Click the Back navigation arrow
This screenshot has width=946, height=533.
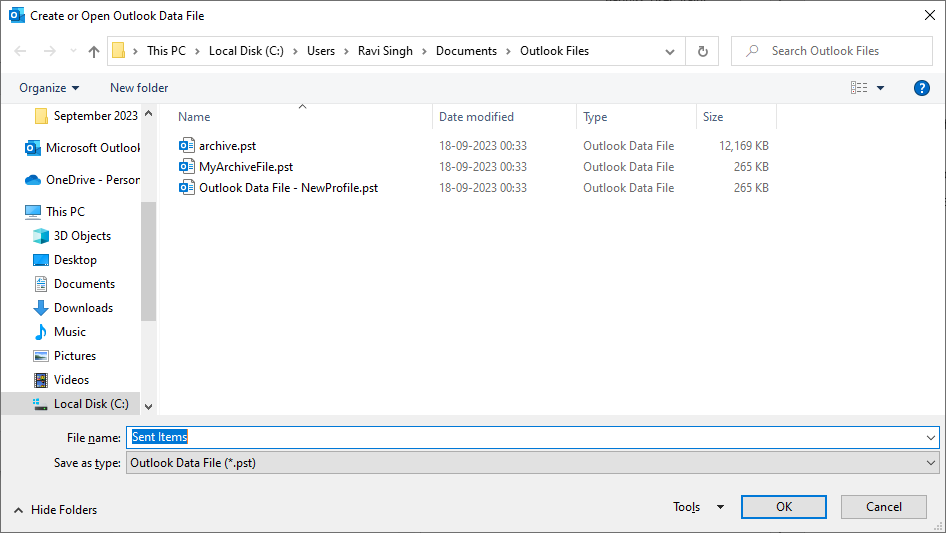20,51
